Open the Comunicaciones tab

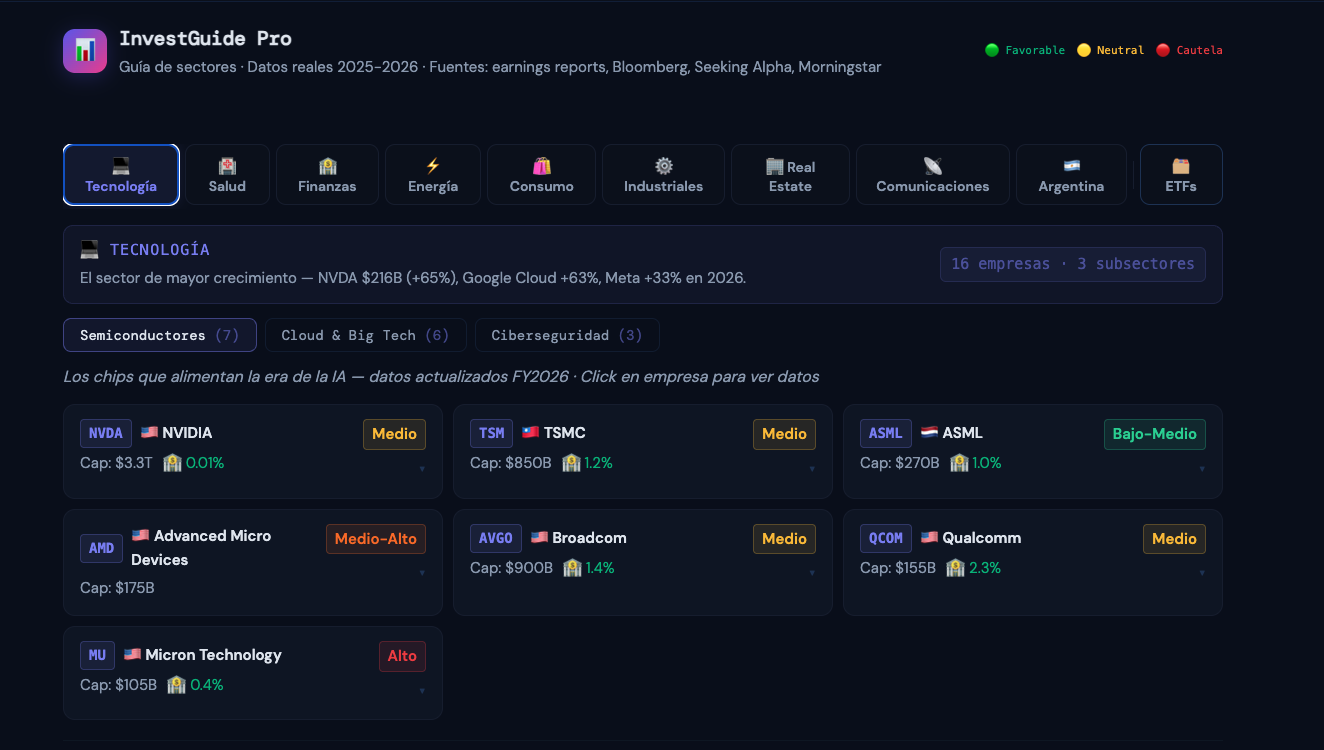(933, 175)
